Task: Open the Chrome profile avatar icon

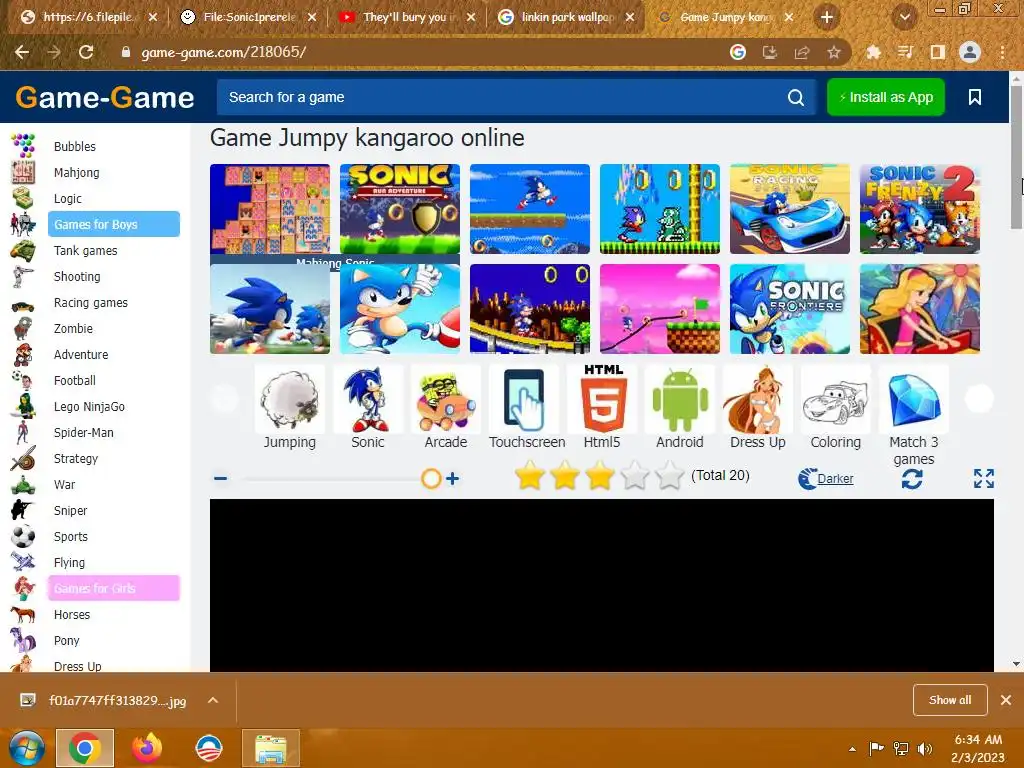Action: (x=970, y=52)
